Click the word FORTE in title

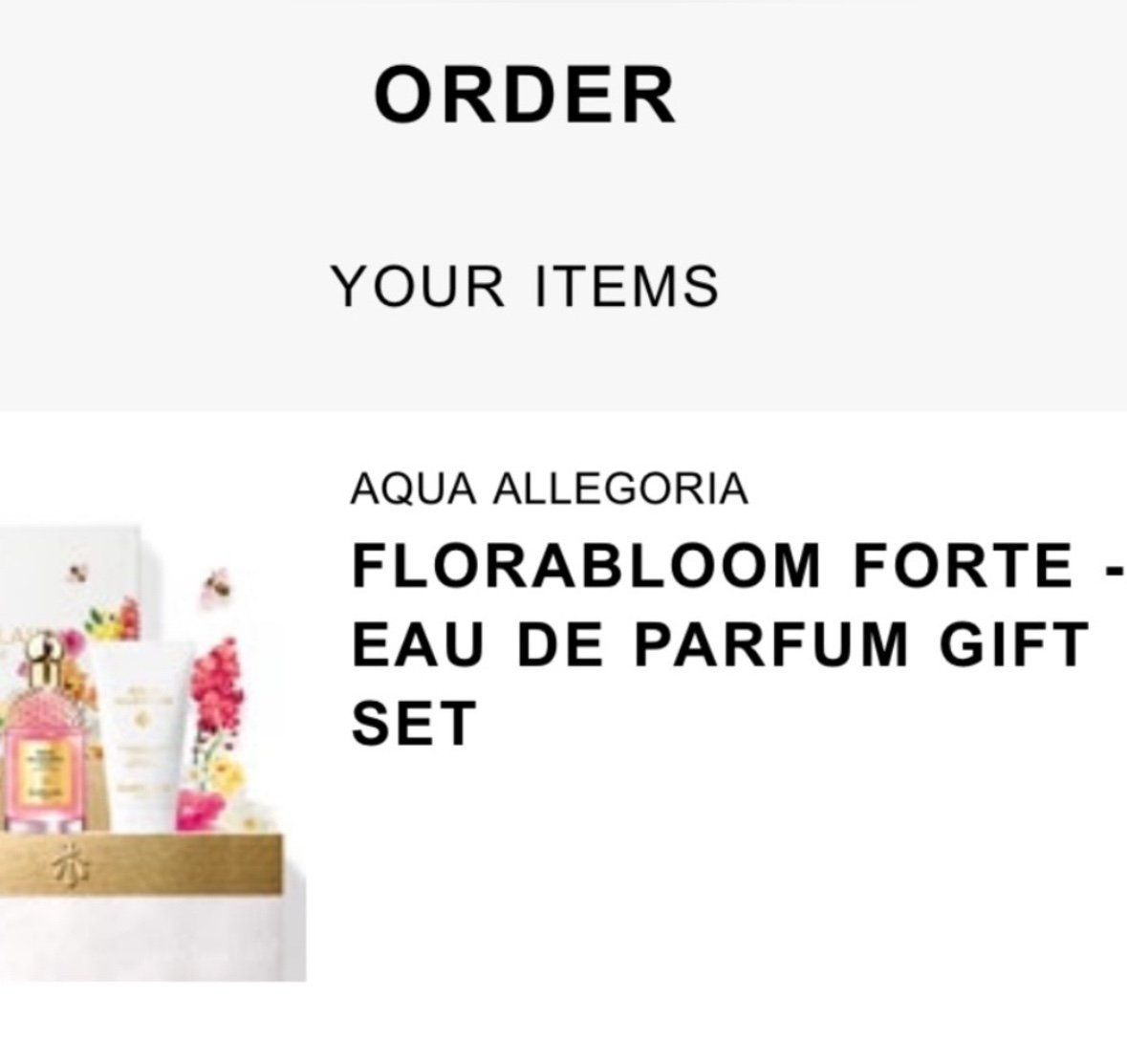964,565
